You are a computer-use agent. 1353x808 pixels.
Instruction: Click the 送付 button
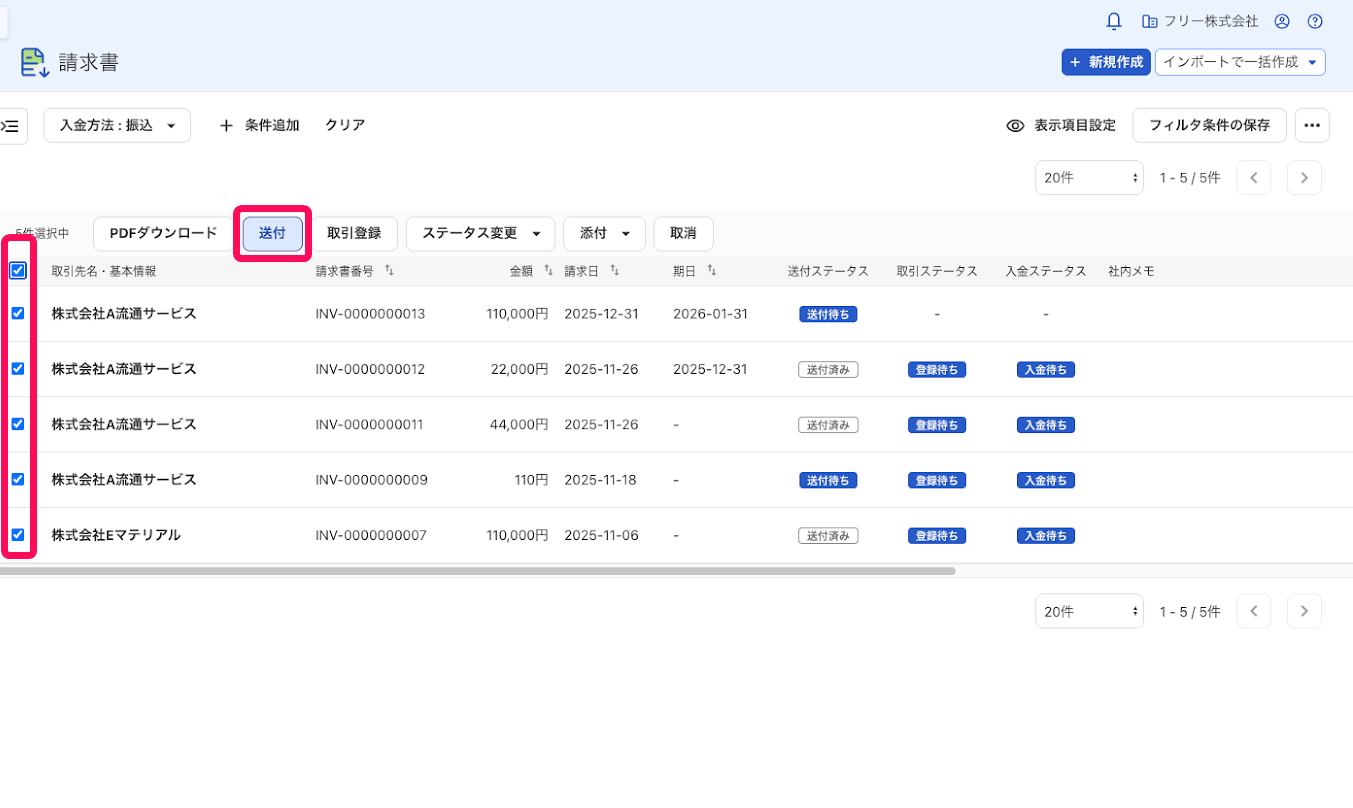pos(273,233)
